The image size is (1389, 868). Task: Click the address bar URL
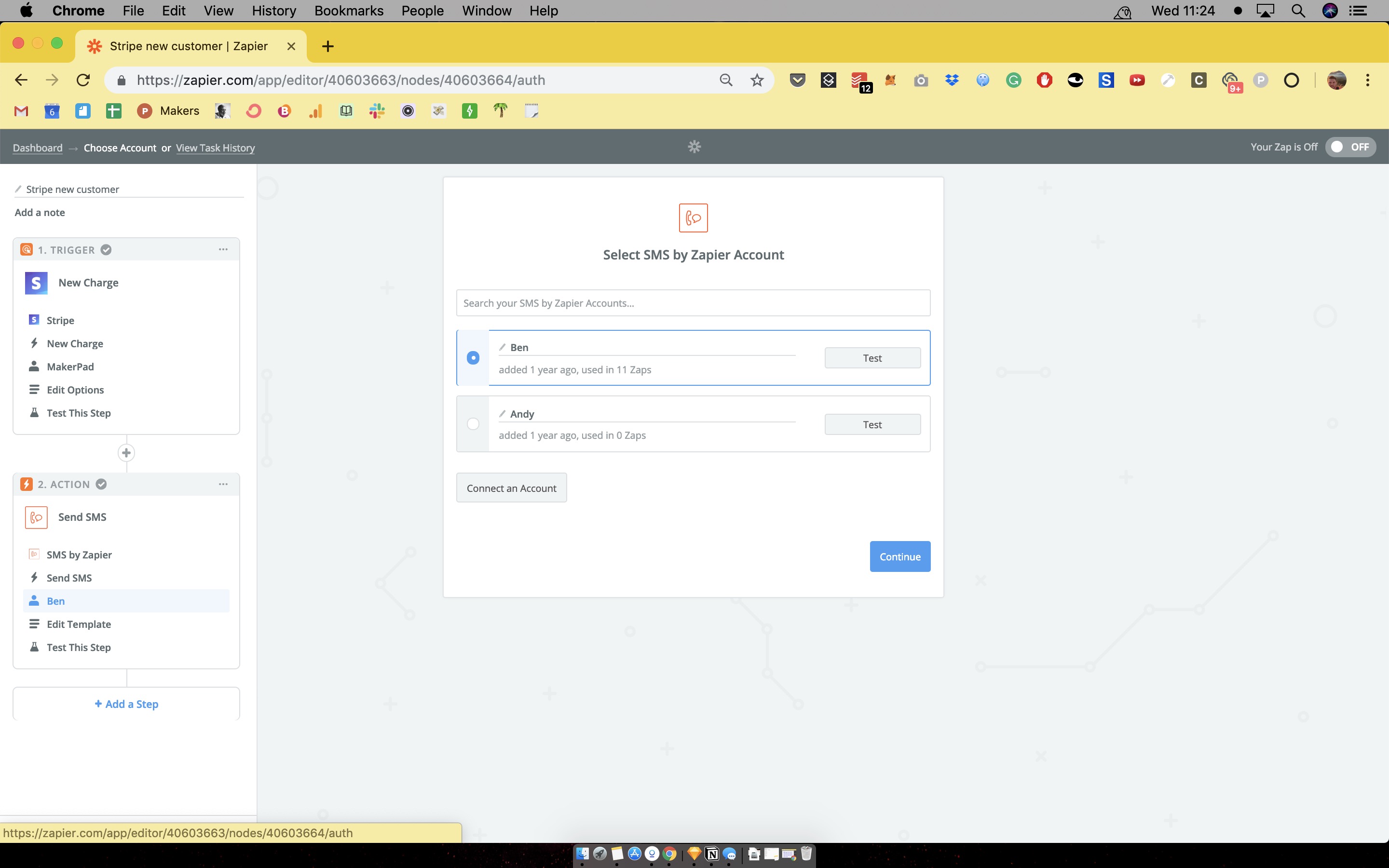coord(341,80)
